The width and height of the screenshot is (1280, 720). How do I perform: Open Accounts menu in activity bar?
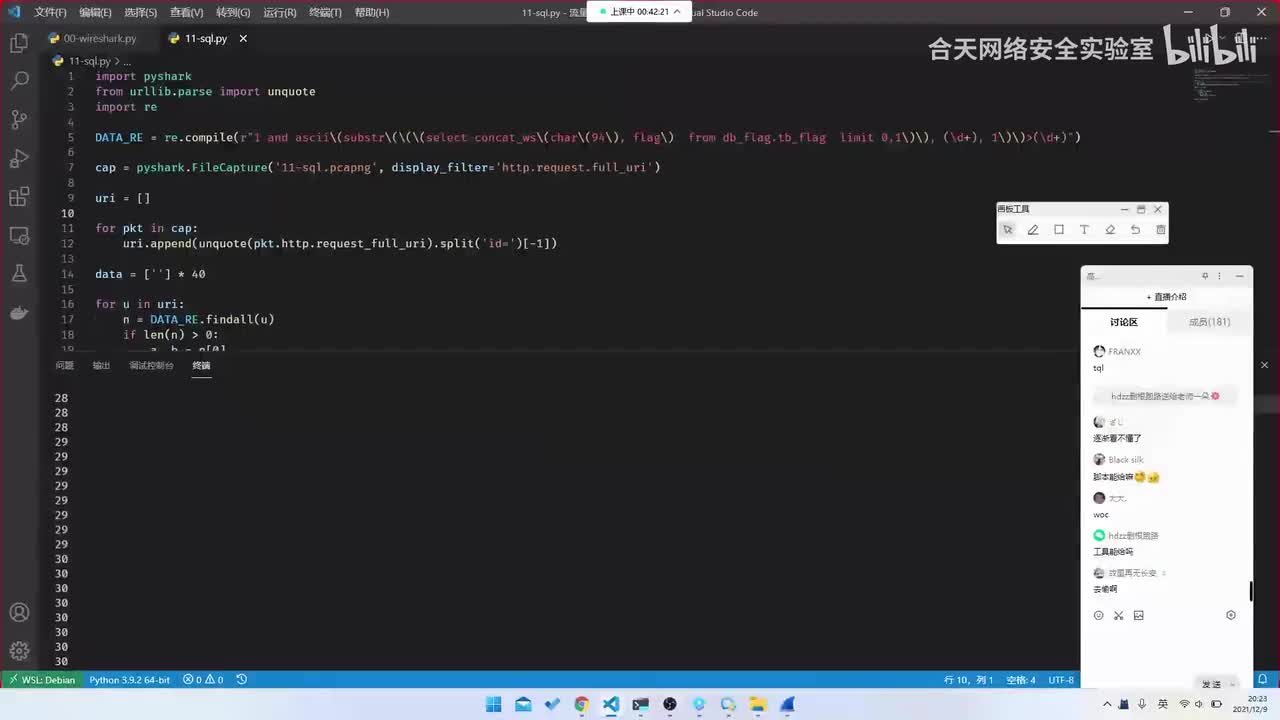pyautogui.click(x=19, y=612)
